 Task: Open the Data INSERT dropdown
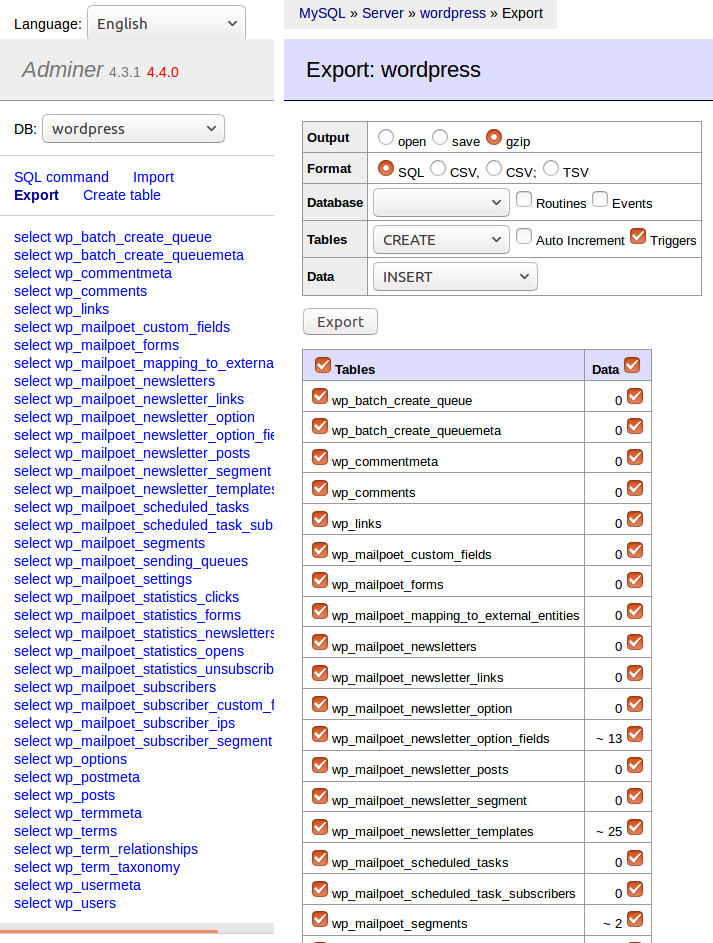[x=455, y=277]
